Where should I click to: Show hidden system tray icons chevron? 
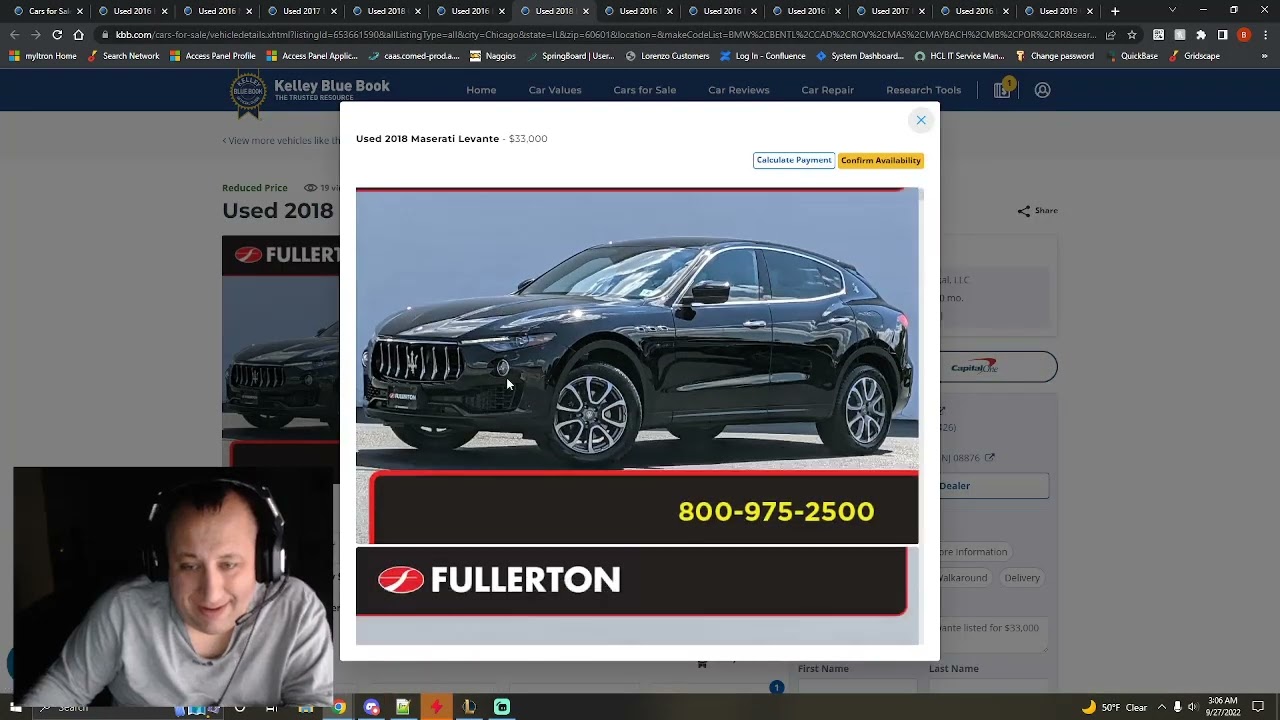(1162, 708)
